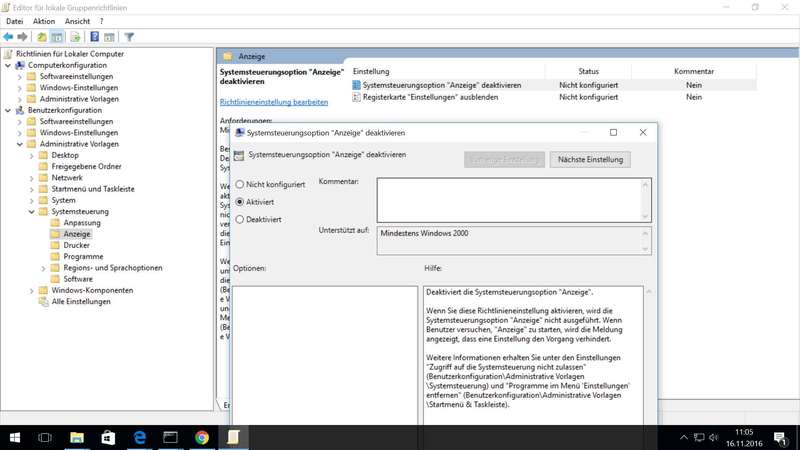Viewport: 800px width, 450px height.
Task: Select the Anzeige tree folder
Action: [77, 234]
